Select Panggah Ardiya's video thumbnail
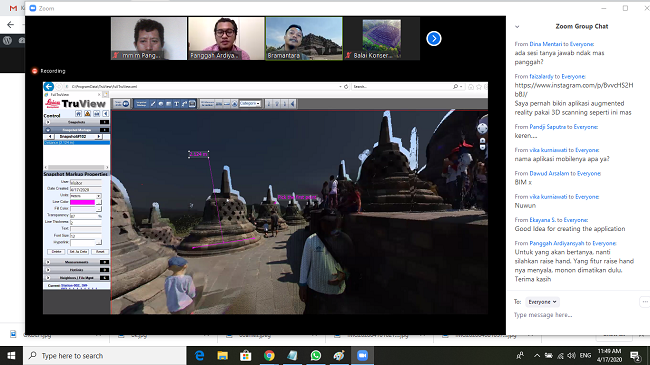 226,39
